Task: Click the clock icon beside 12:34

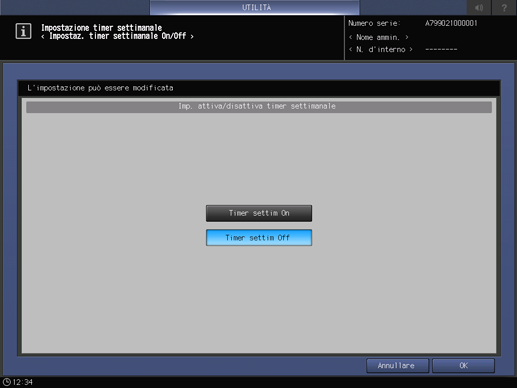Action: 7,382
